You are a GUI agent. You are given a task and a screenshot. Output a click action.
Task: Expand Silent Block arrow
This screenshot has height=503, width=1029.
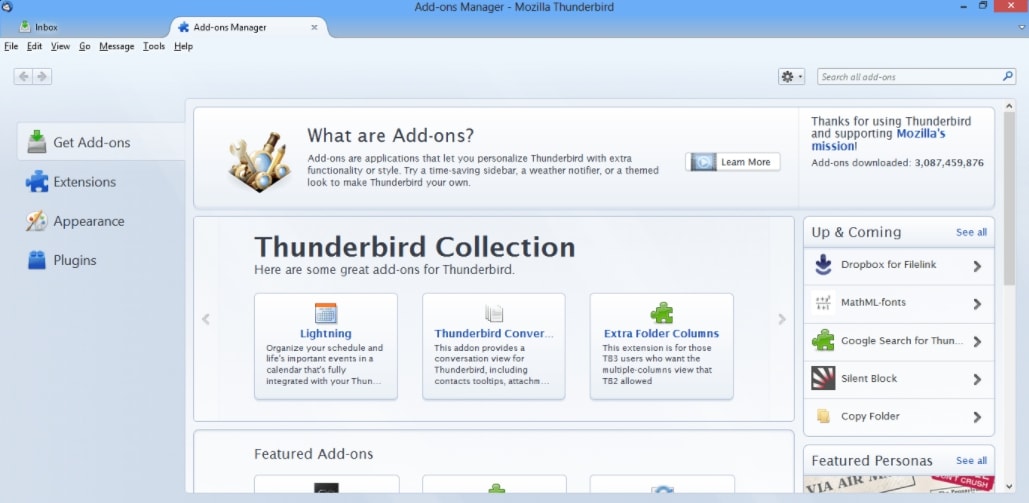977,380
